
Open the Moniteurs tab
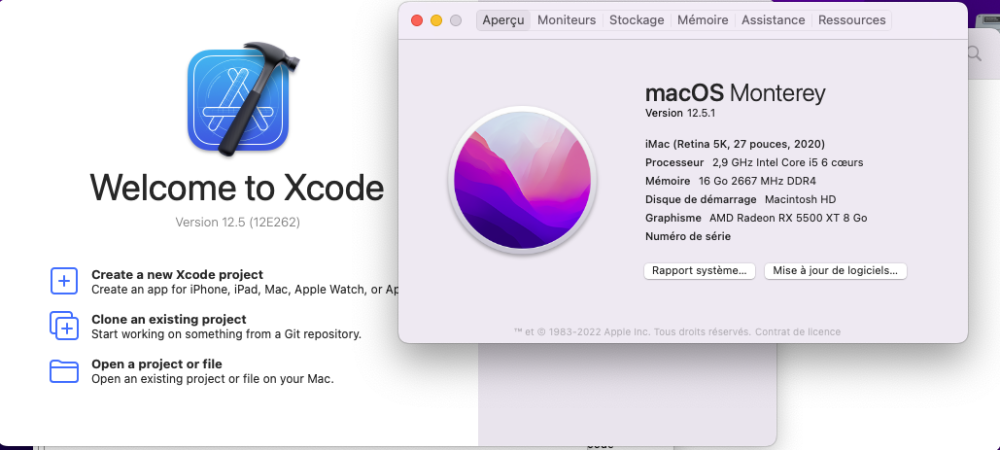(x=566, y=20)
